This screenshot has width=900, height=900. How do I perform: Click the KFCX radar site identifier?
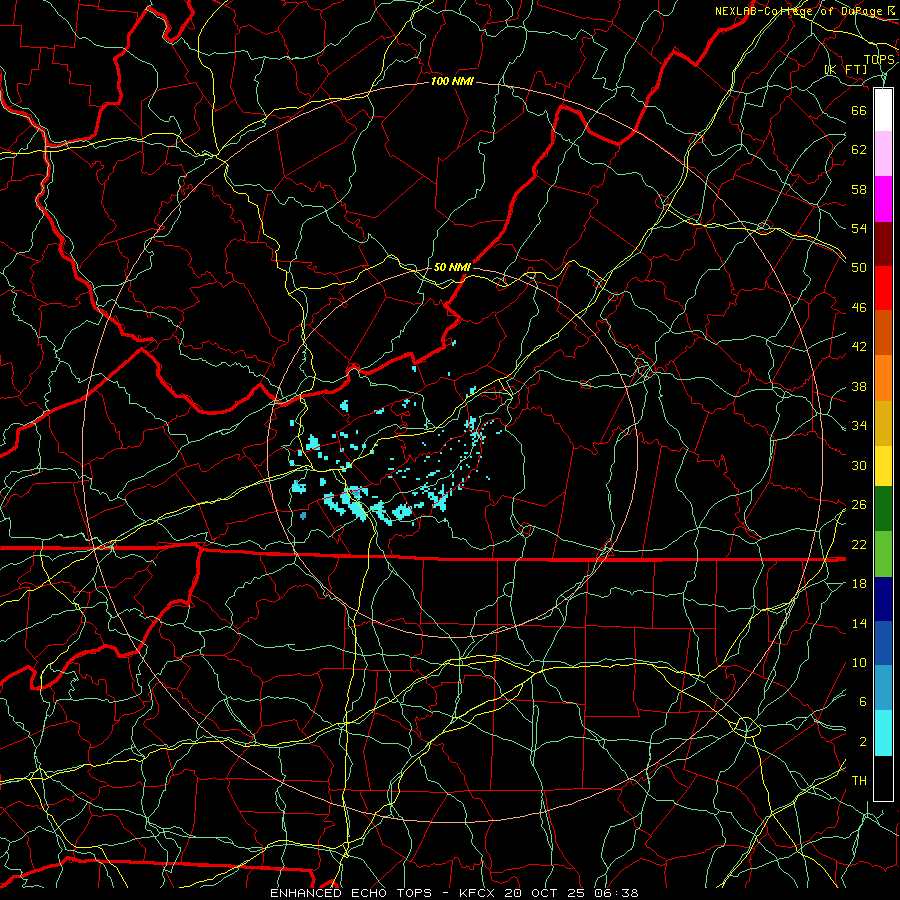click(x=478, y=893)
